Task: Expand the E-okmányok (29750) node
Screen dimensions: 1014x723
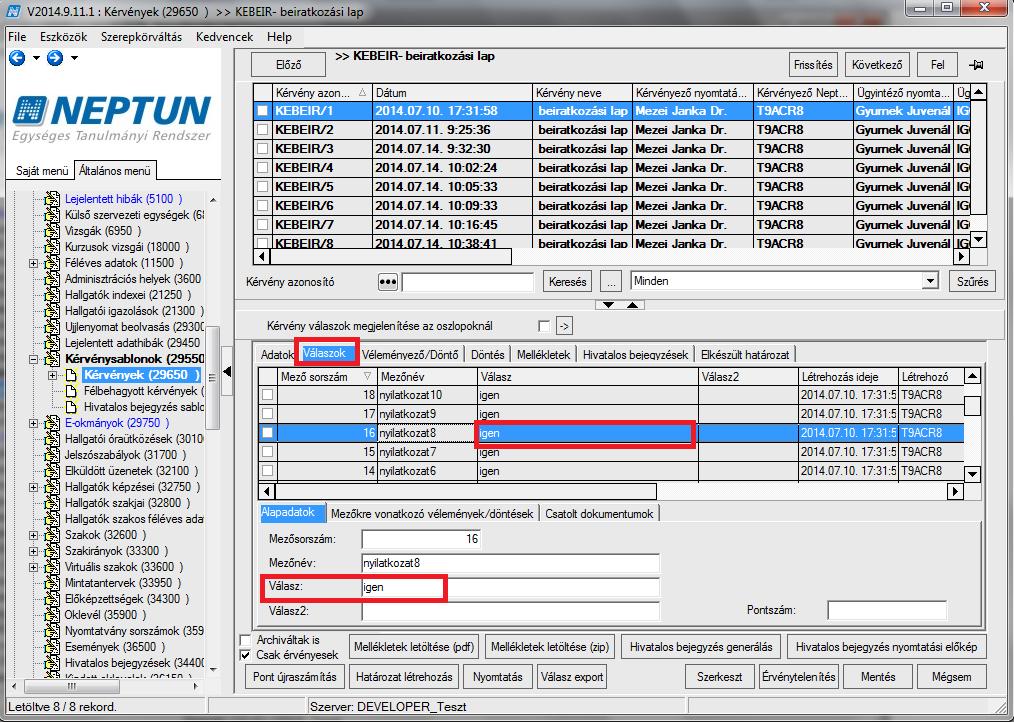Action: (34, 424)
